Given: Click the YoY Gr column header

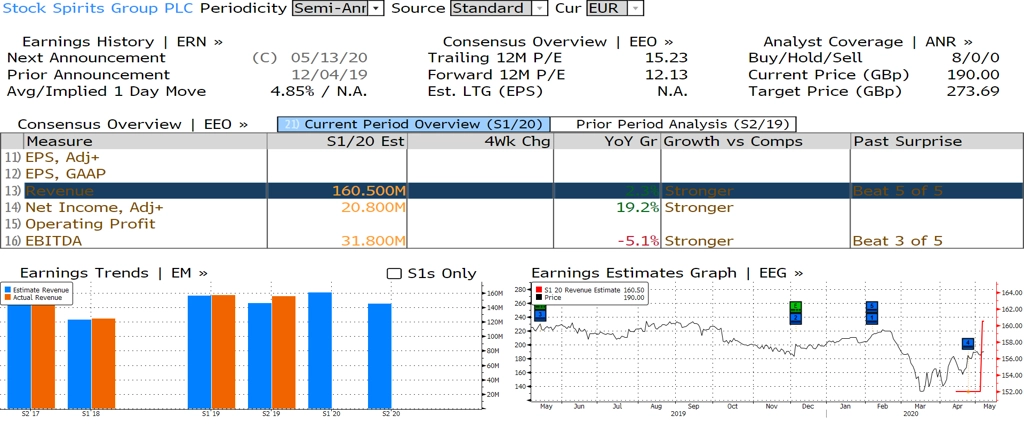Looking at the screenshot, I should click(x=607, y=141).
